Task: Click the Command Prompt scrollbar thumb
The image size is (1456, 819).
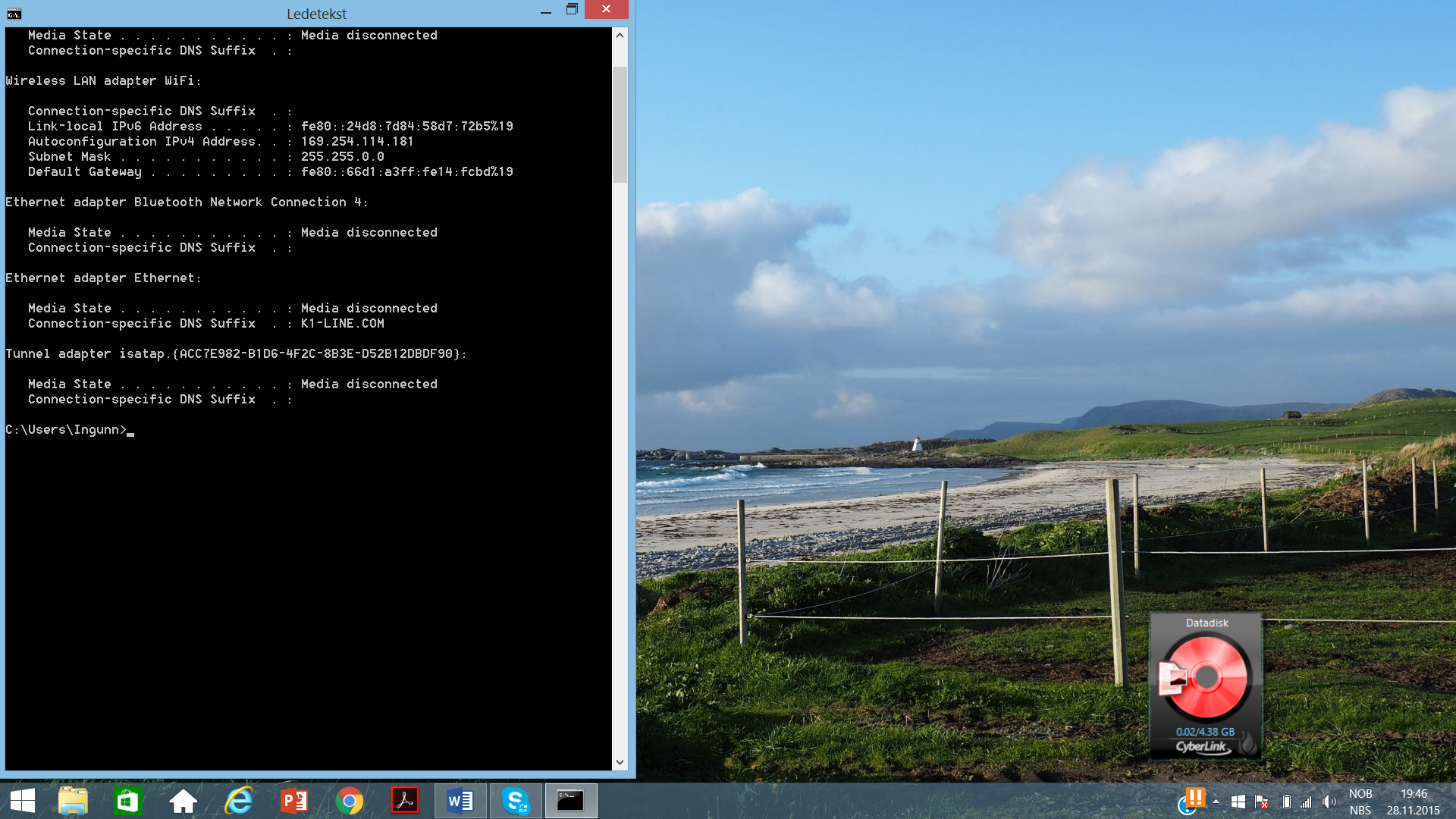Action: click(620, 124)
